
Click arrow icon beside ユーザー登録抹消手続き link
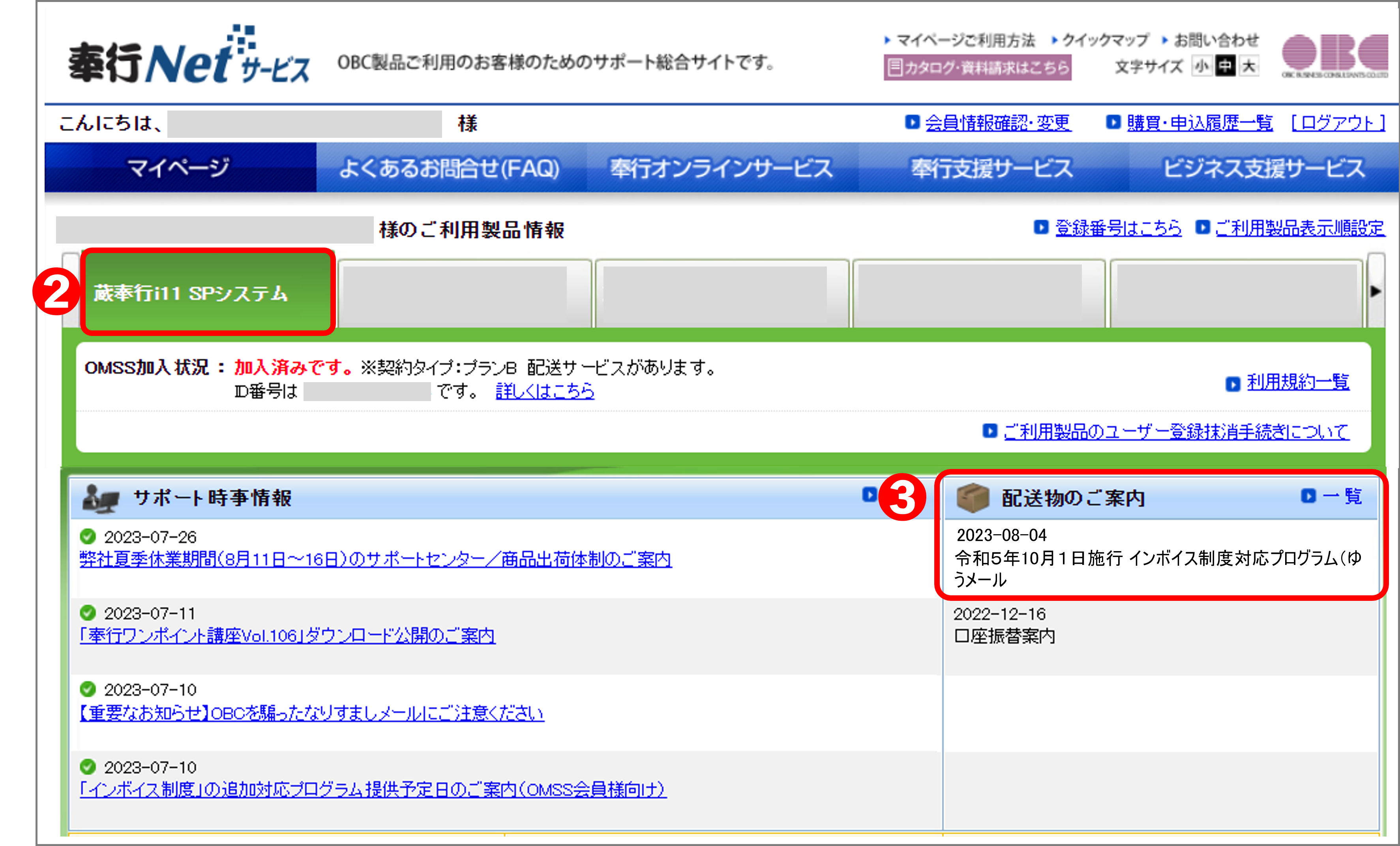pyautogui.click(x=990, y=431)
